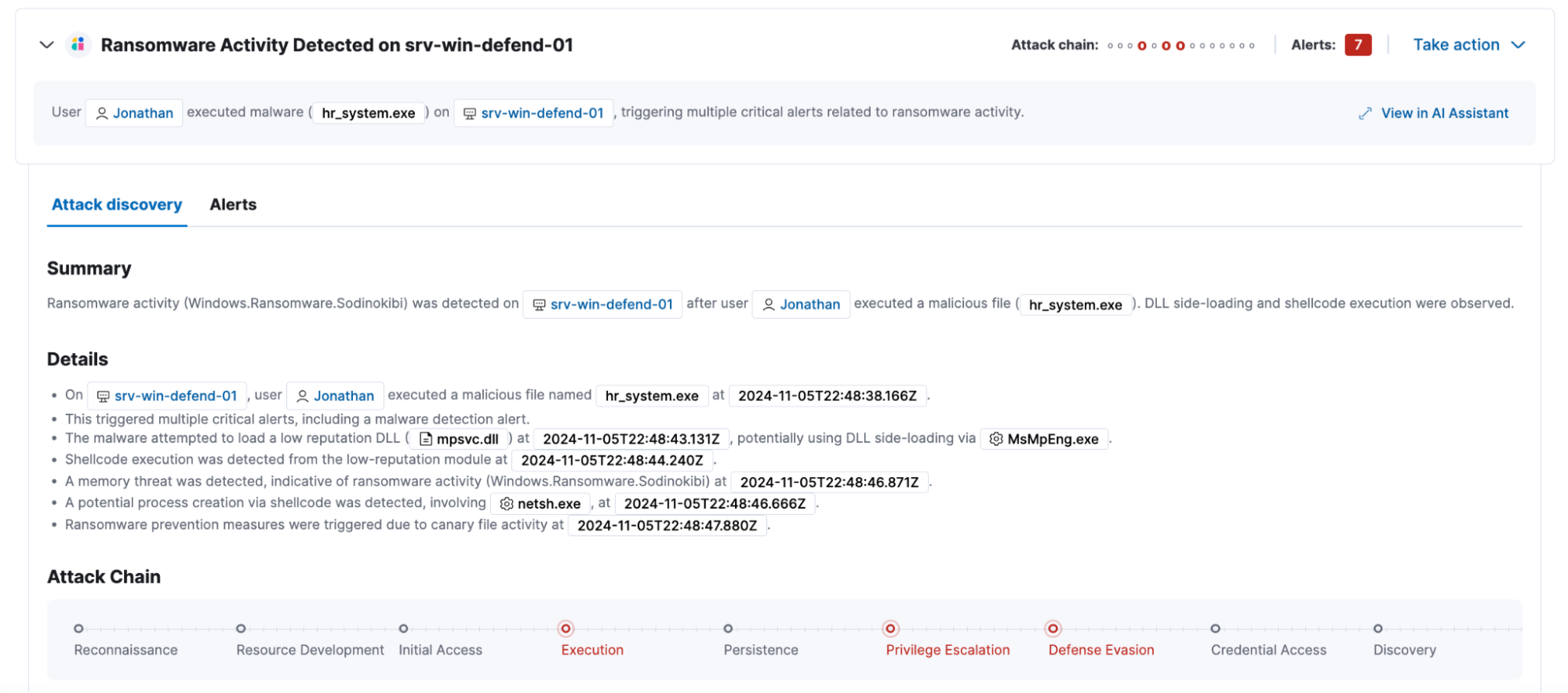Select Initial Access marker in Attack Chain
Screen dimensions: 1568x693
[403, 629]
